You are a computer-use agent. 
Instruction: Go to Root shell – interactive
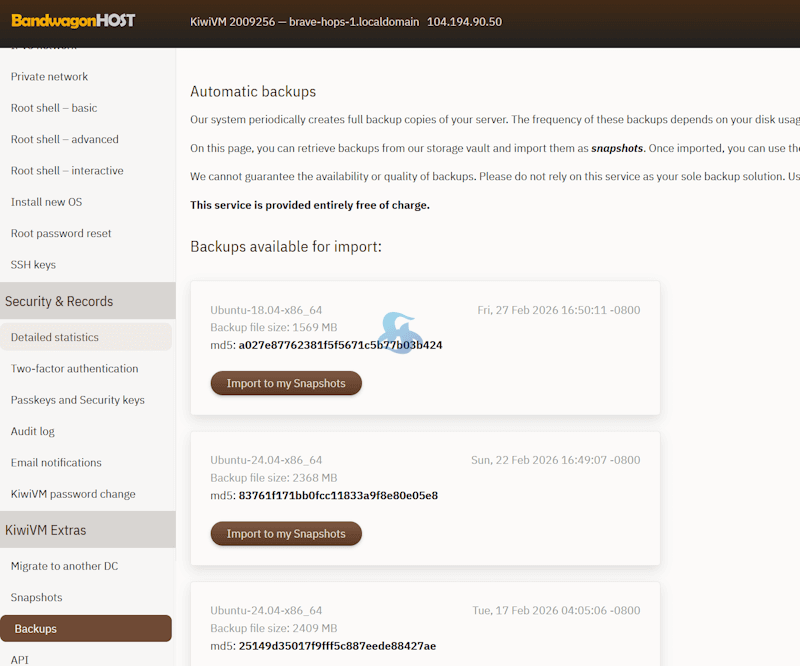pyautogui.click(x=67, y=171)
